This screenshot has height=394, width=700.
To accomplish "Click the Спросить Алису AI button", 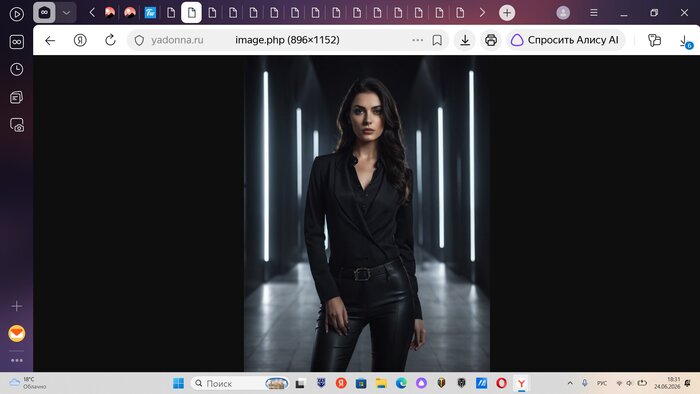I will tap(565, 40).
